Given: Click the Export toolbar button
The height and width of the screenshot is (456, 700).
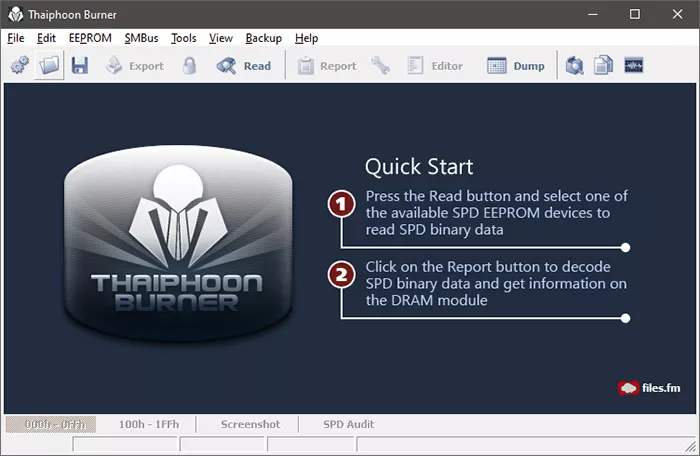Looking at the screenshot, I should 135,66.
